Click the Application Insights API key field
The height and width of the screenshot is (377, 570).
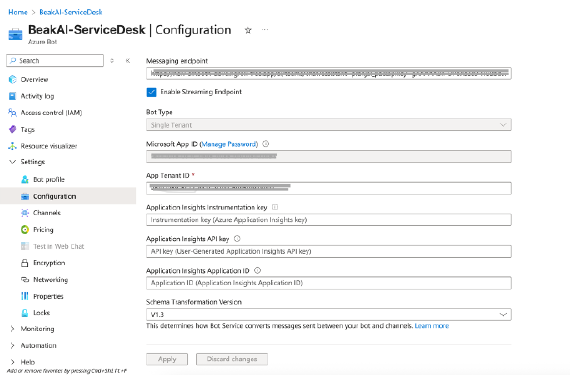point(329,251)
